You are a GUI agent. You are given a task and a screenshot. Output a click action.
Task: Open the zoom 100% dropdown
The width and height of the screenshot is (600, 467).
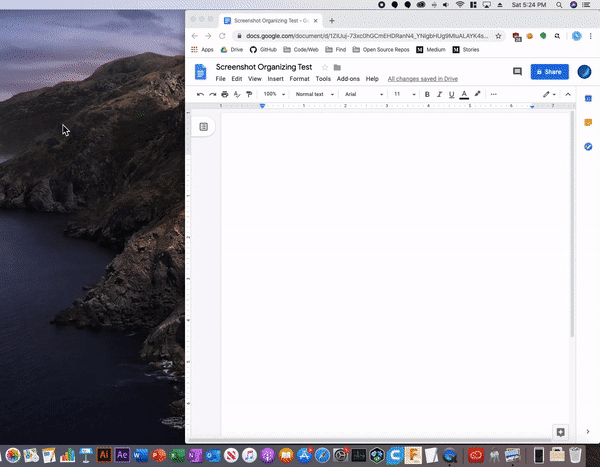coord(274,94)
